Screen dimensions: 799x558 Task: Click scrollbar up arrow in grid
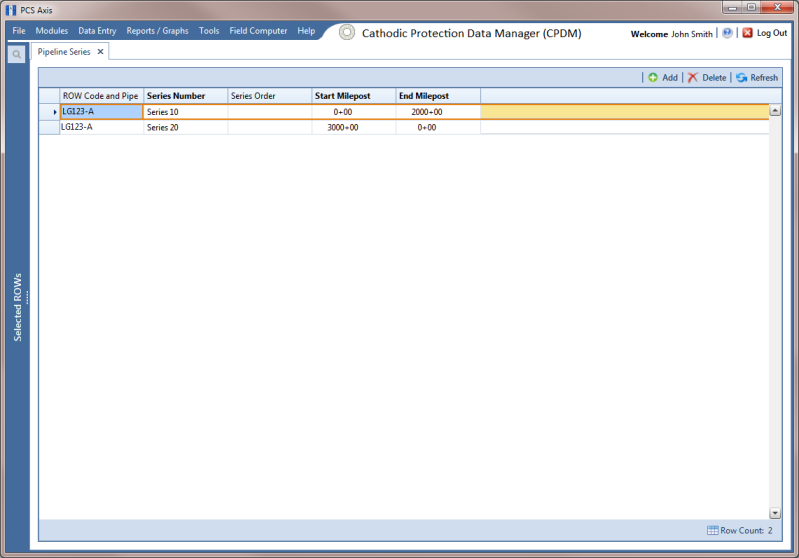coord(775,111)
